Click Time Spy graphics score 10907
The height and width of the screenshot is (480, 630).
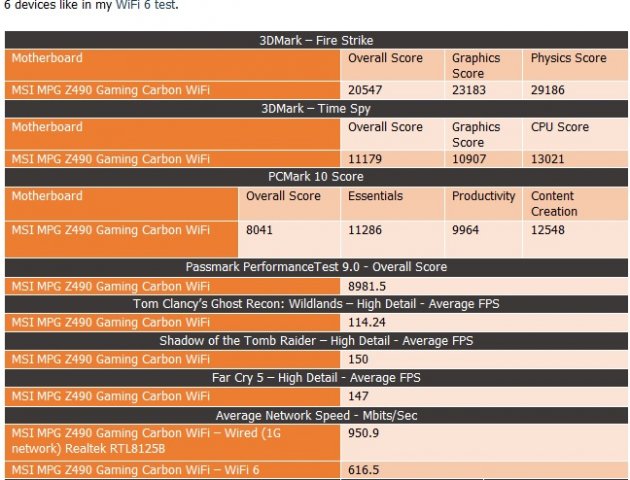[469, 159]
